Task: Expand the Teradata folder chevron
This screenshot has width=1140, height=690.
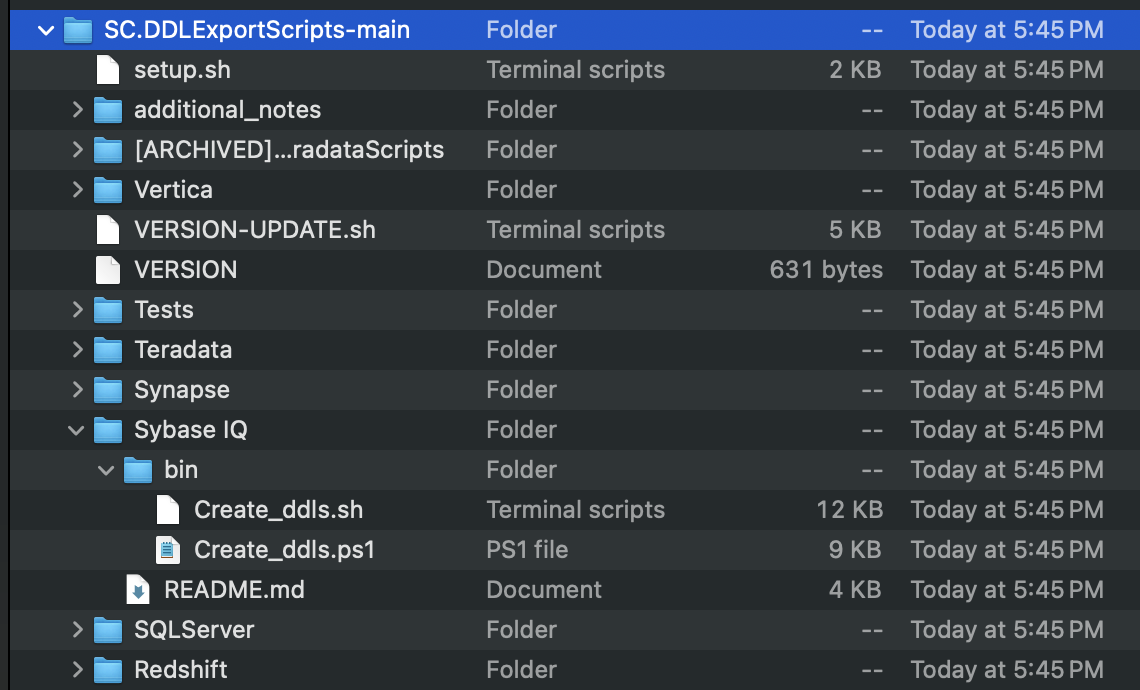Action: click(x=77, y=350)
